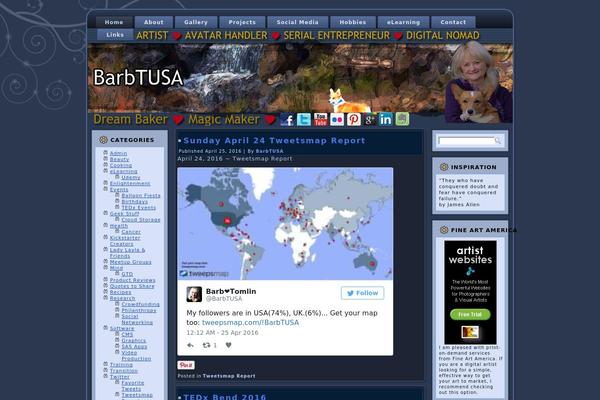
Task: Open the Projects tab
Action: [242, 22]
